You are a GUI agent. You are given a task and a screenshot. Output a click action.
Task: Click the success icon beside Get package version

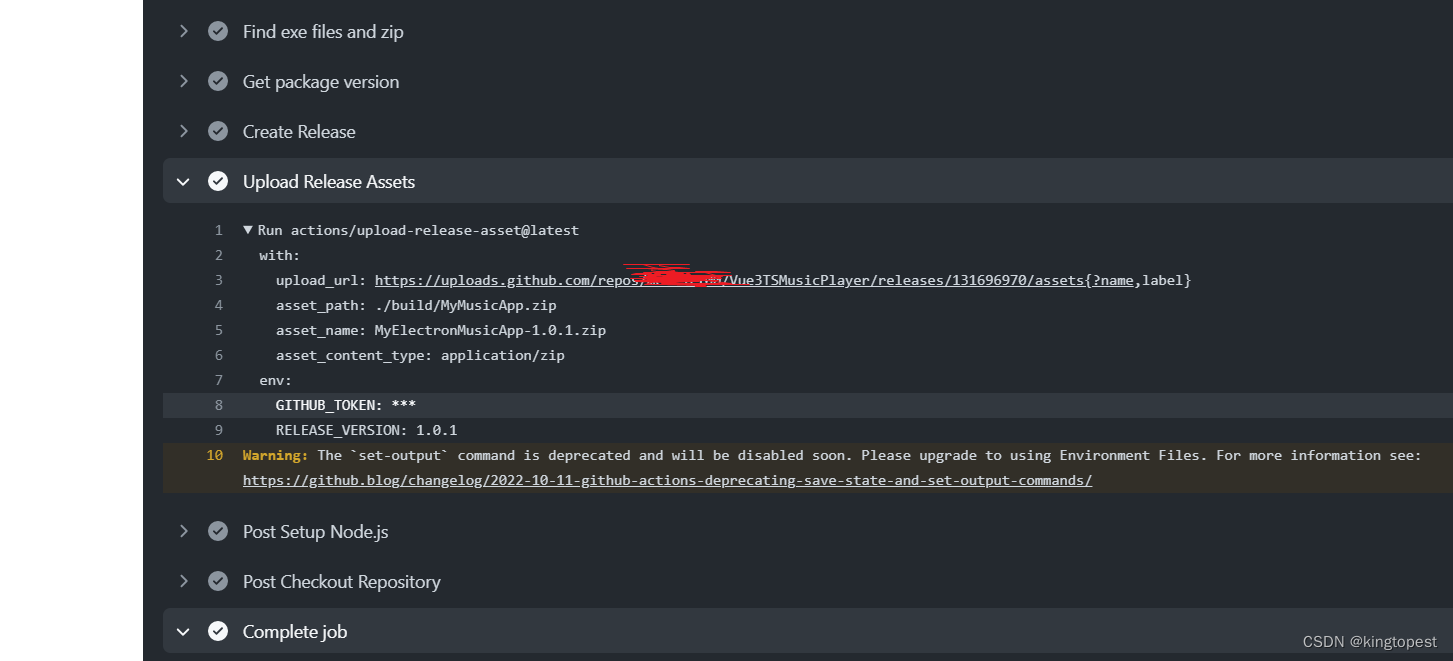click(x=218, y=81)
